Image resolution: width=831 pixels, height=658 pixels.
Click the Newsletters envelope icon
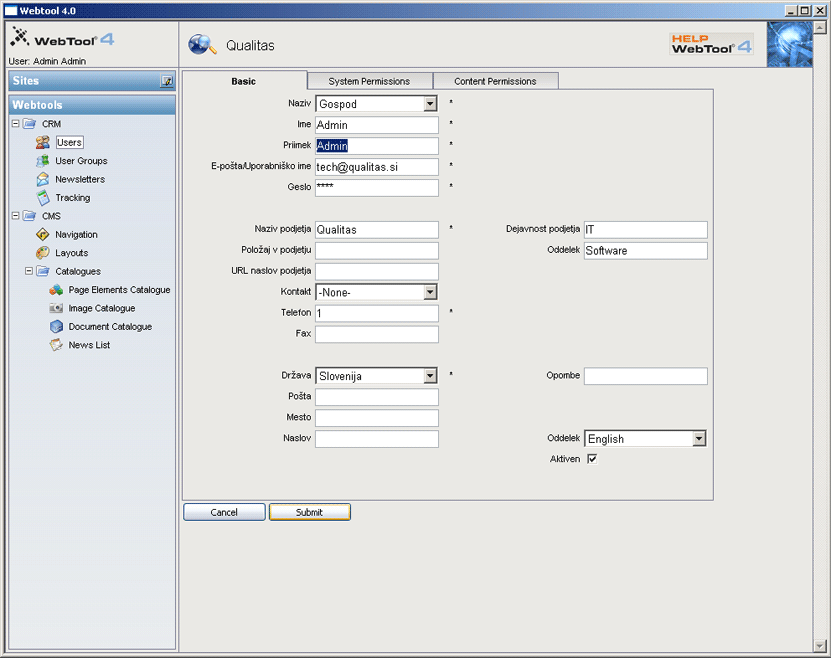point(43,180)
